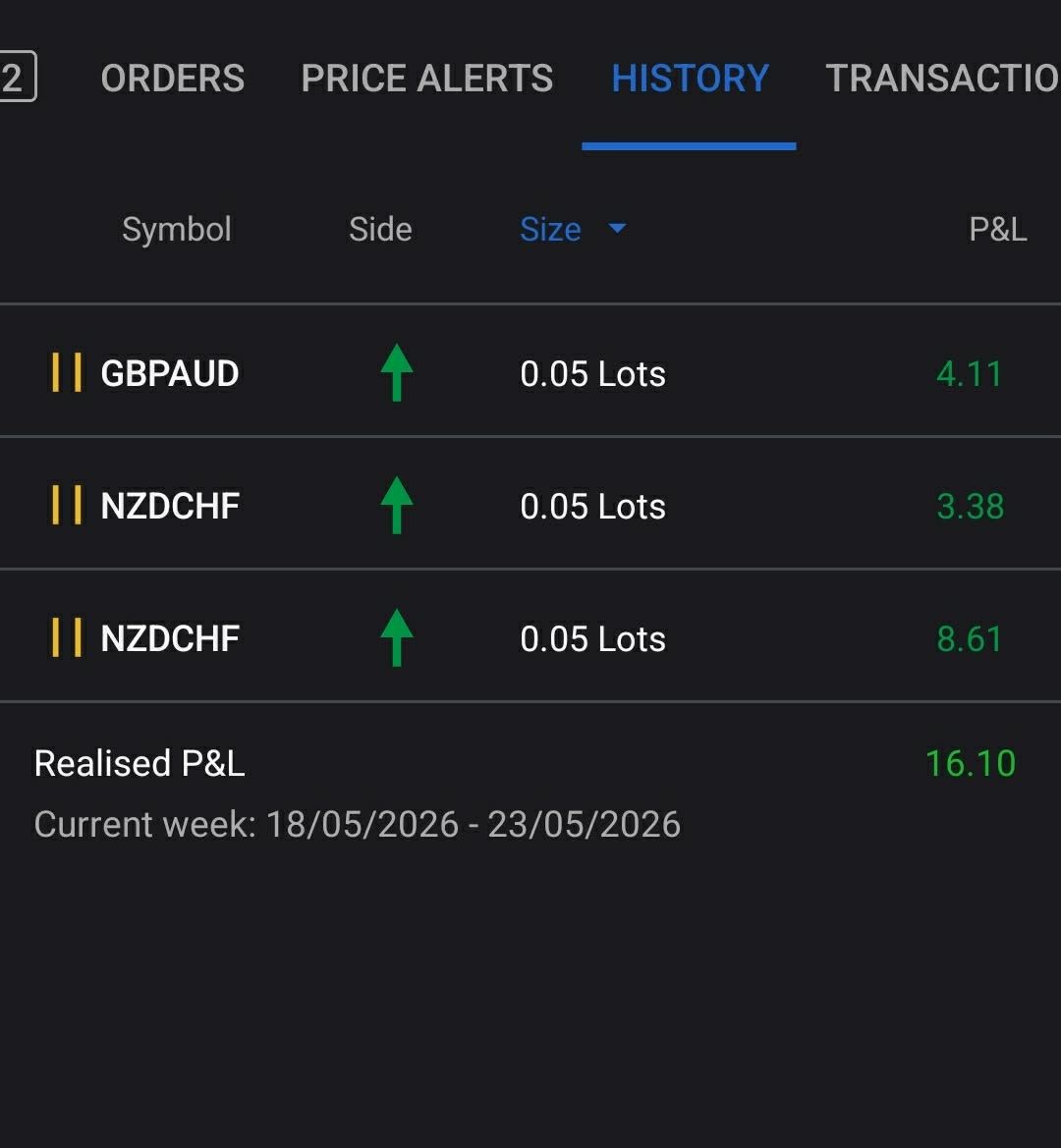Toggle the Size sort arrow
1061x1148 pixels.
(x=617, y=229)
